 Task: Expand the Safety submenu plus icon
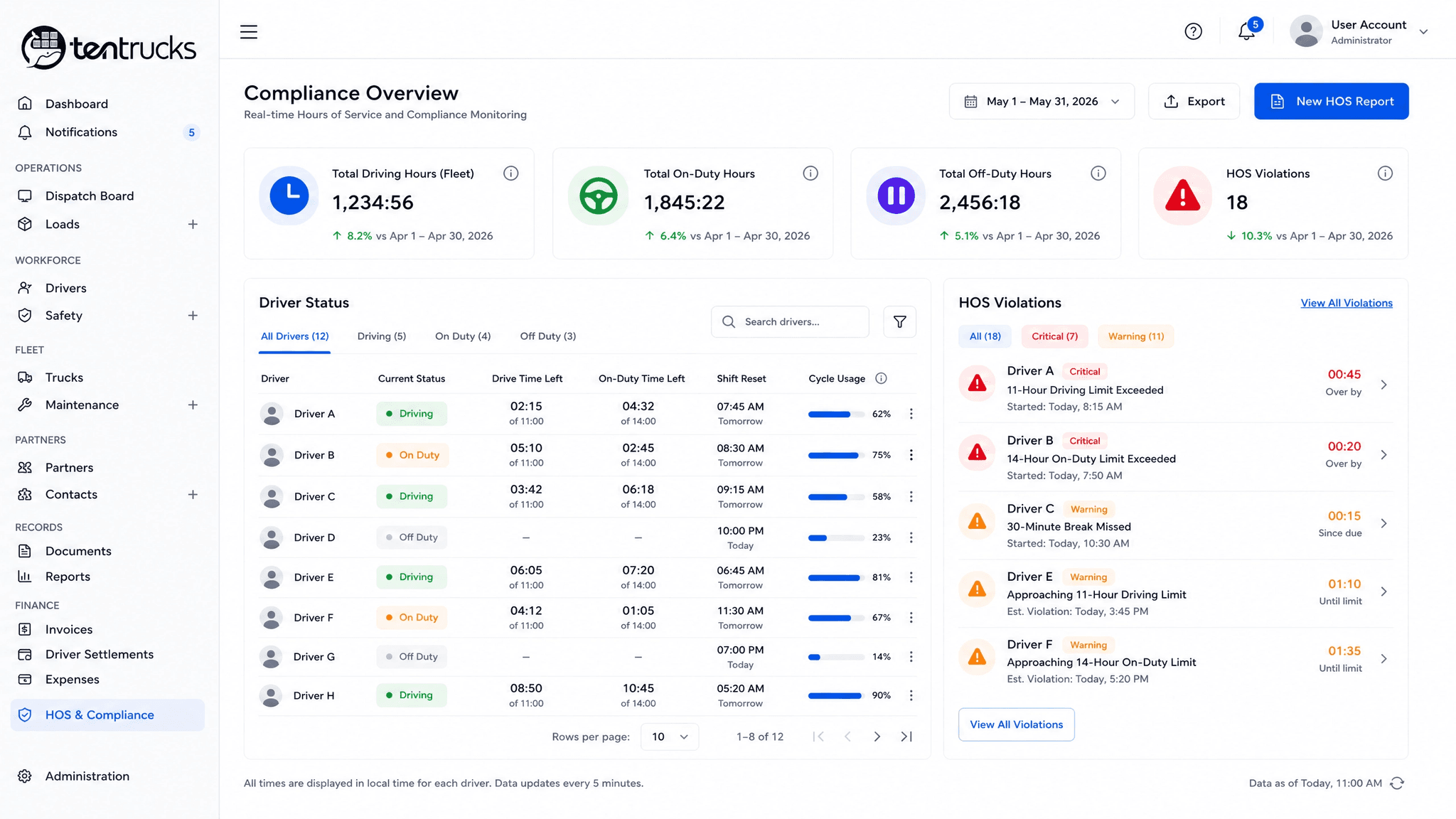(193, 316)
